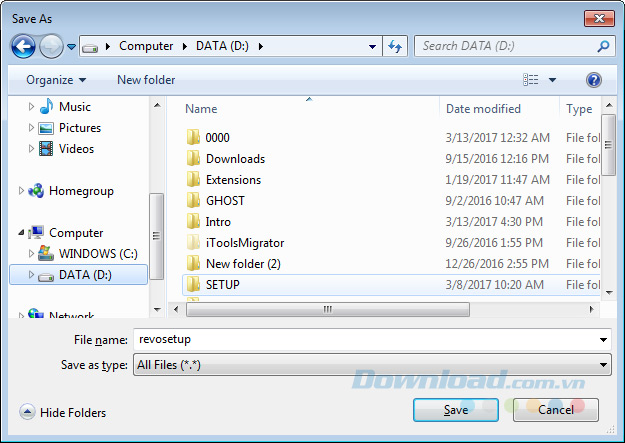Refresh the DATA (D:) folder view
This screenshot has width=625, height=443.
point(395,47)
